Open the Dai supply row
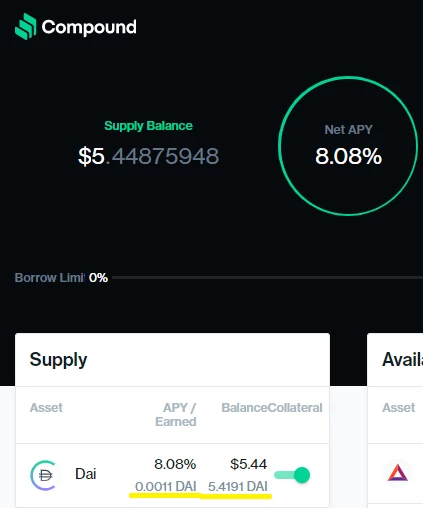The height and width of the screenshot is (508, 423). pyautogui.click(x=172, y=475)
